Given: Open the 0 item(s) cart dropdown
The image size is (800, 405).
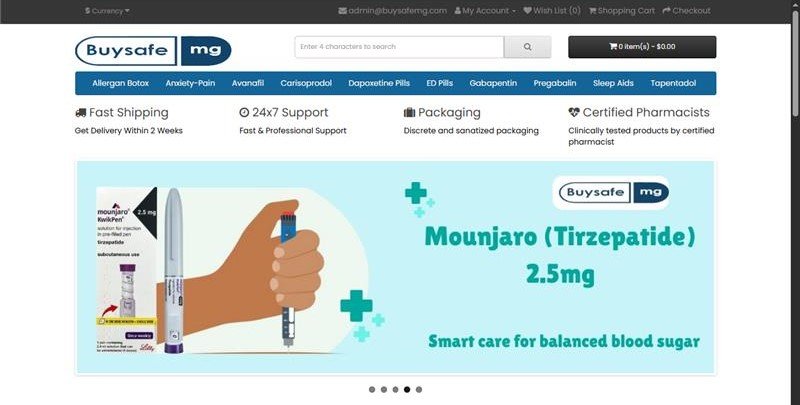Looking at the screenshot, I should (642, 47).
